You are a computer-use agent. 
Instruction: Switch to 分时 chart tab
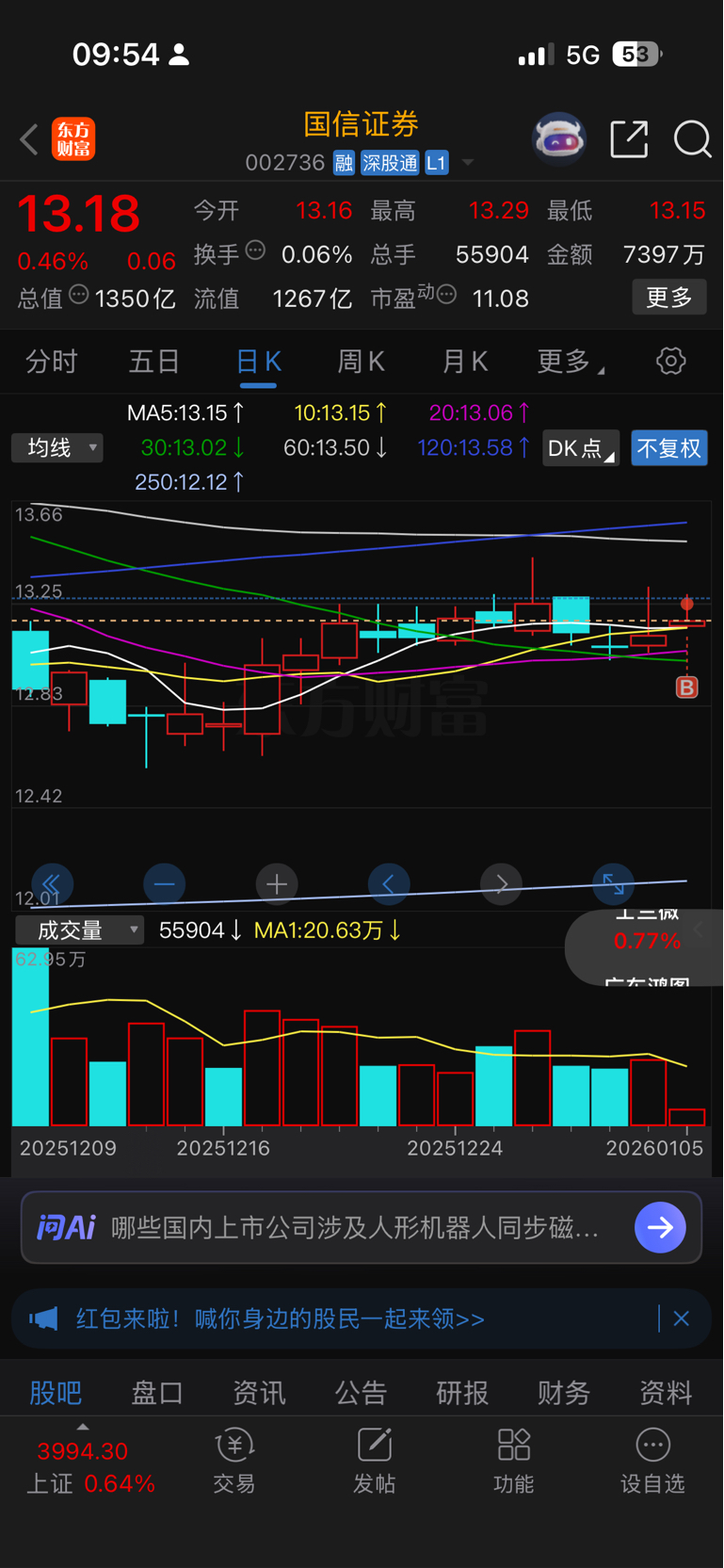52,362
